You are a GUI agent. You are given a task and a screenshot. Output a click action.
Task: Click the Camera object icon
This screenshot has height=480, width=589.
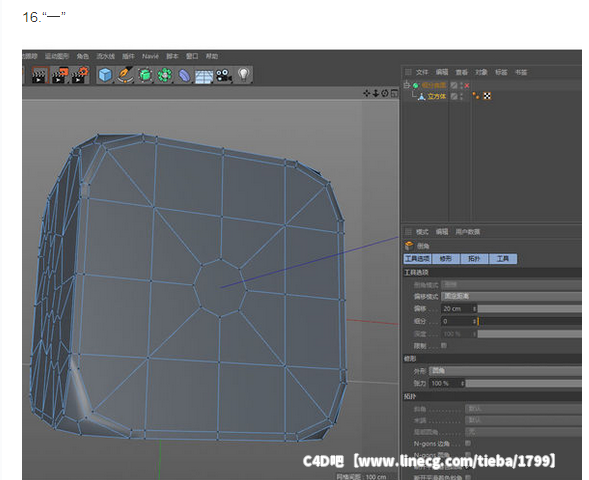click(x=224, y=75)
